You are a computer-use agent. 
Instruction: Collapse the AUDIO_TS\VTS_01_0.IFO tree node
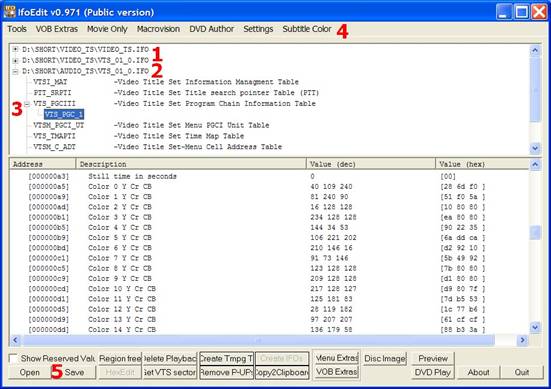point(15,71)
